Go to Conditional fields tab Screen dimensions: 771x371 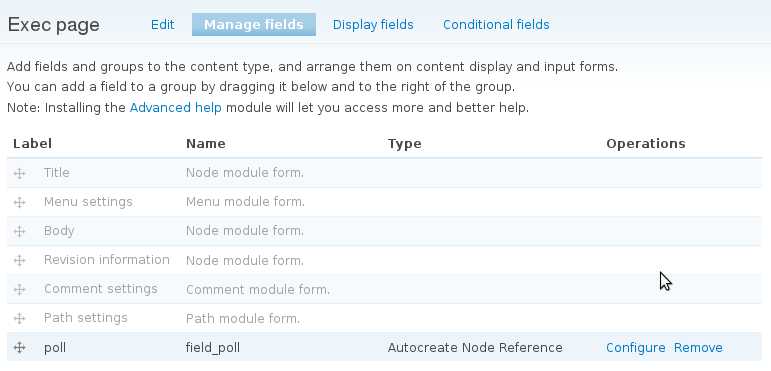pyautogui.click(x=496, y=25)
